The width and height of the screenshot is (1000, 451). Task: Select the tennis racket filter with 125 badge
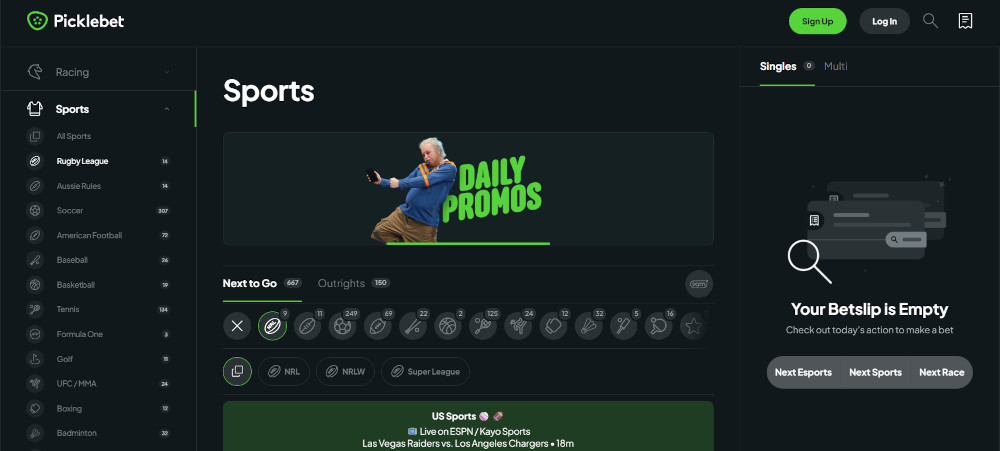(x=483, y=326)
